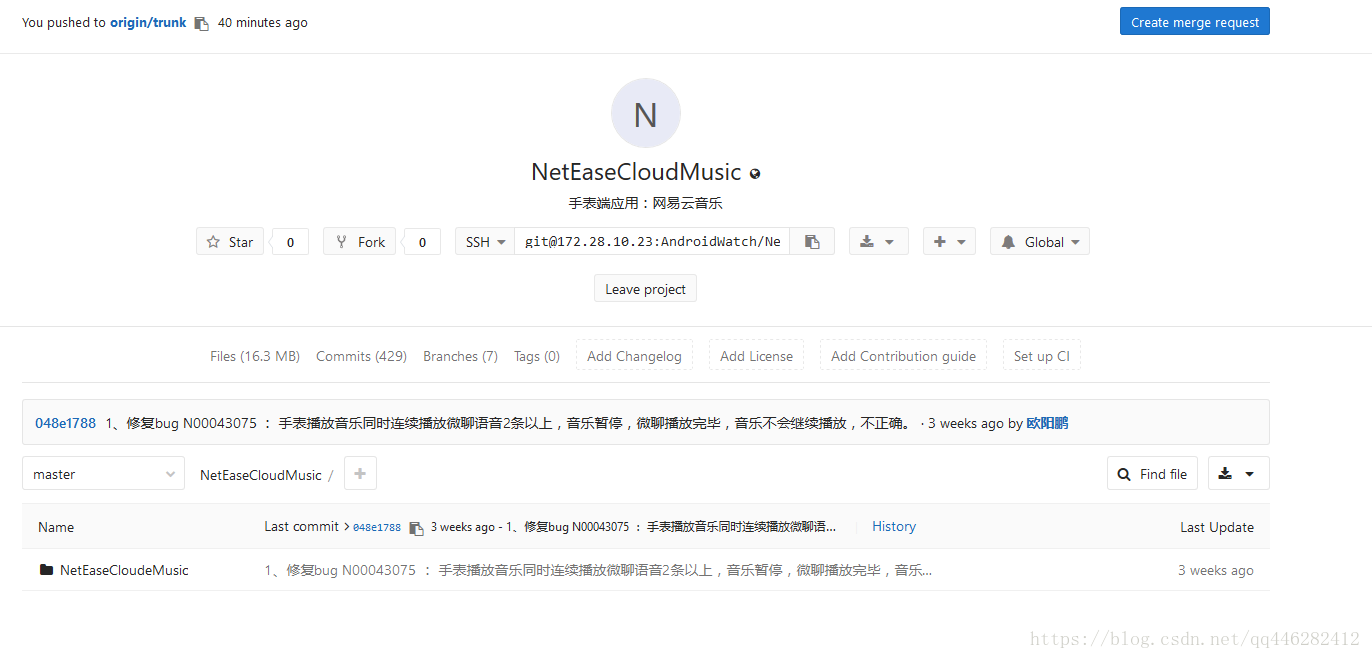Image resolution: width=1372 pixels, height=659 pixels.
Task: Click the "3 weeks ago" cell in folder row
Action: 1215,570
